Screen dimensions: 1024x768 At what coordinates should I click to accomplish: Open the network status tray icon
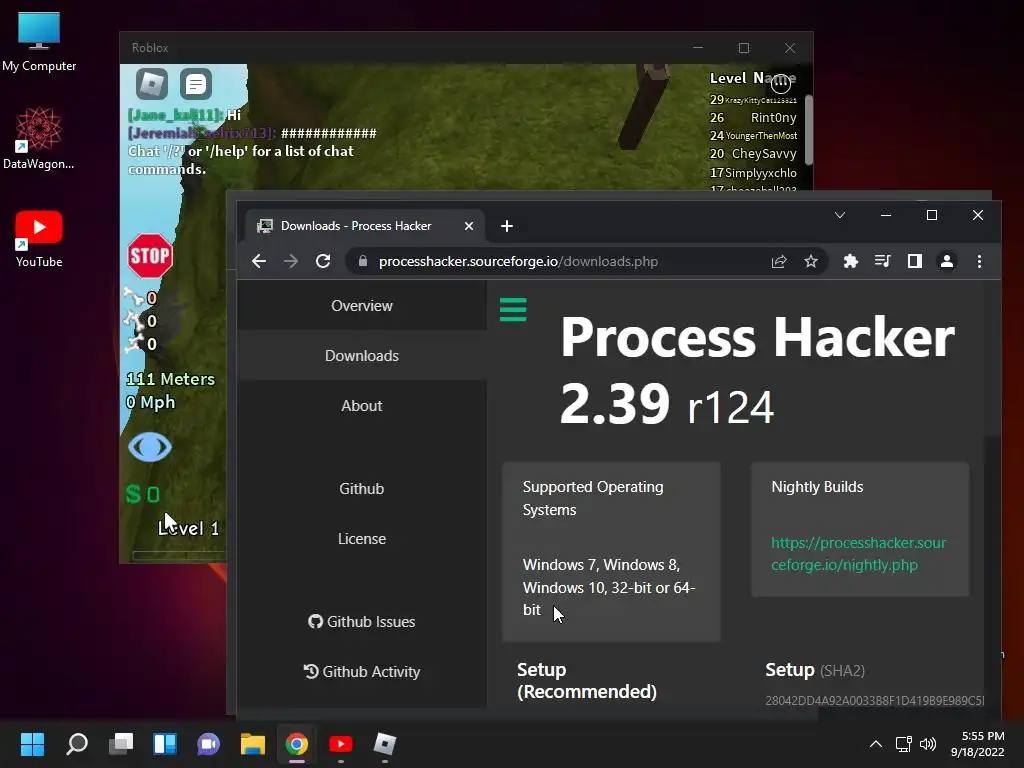(904, 744)
